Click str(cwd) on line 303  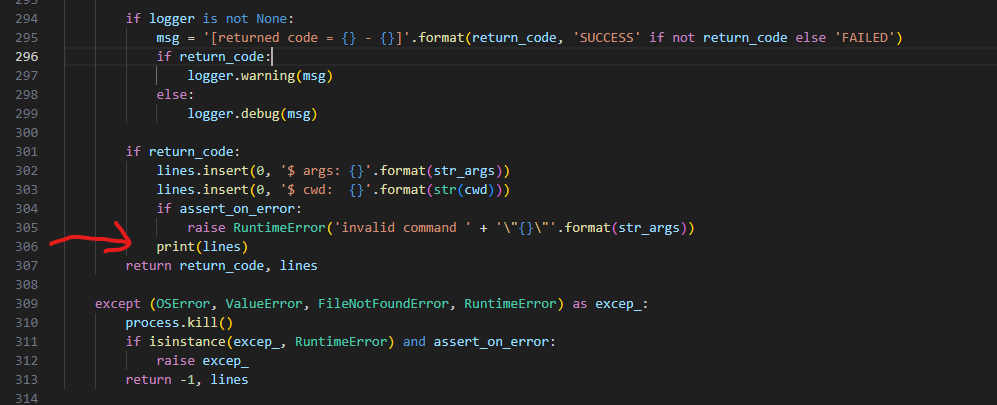click(464, 191)
